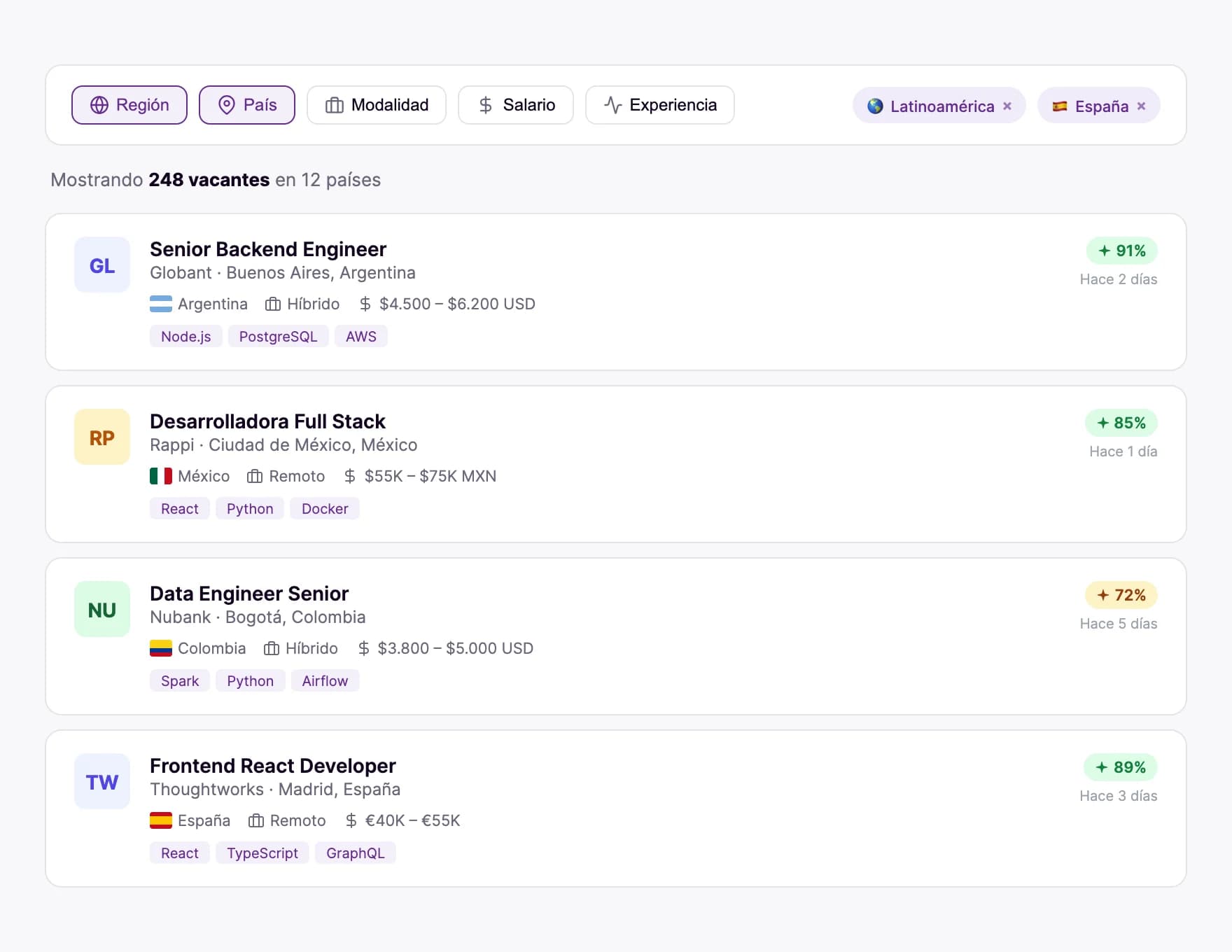Screen dimensions: 1232x952
Task: Click the España flag in Thoughtworks card
Action: [x=161, y=820]
